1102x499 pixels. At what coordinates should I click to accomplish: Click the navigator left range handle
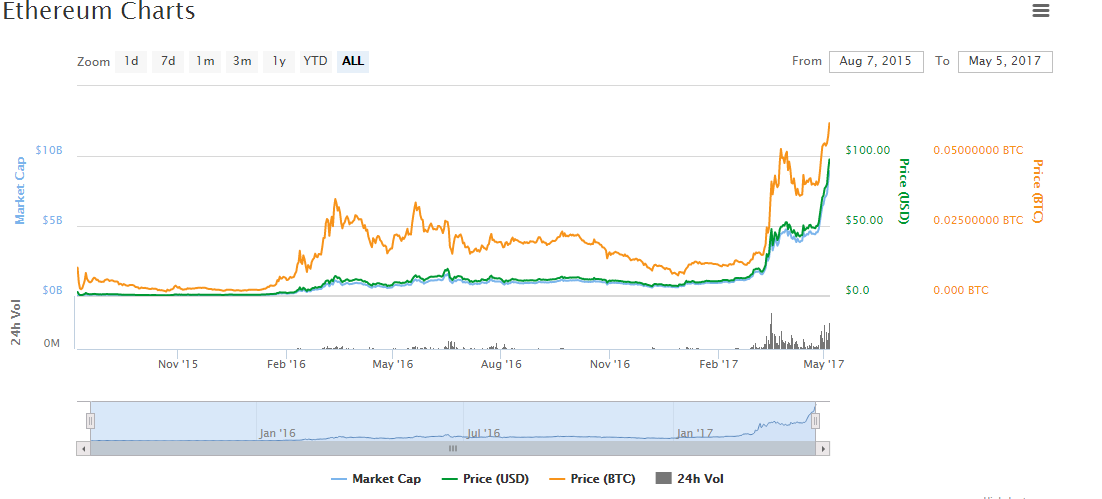[x=90, y=421]
